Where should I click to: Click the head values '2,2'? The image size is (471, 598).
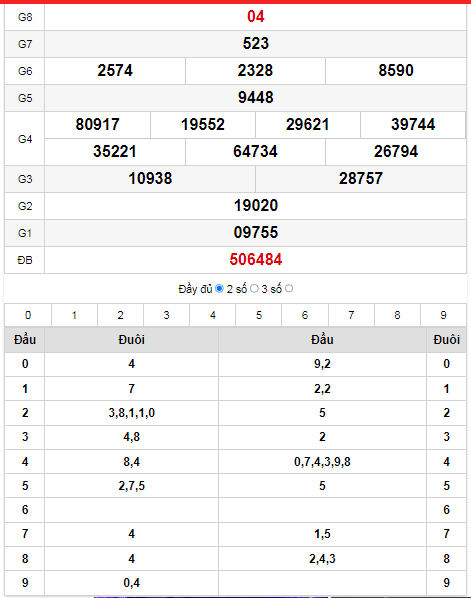(x=322, y=389)
